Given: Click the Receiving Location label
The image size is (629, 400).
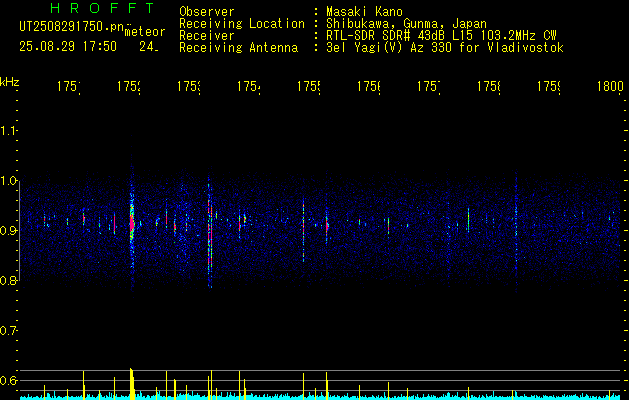Looking at the screenshot, I should 242,23.
